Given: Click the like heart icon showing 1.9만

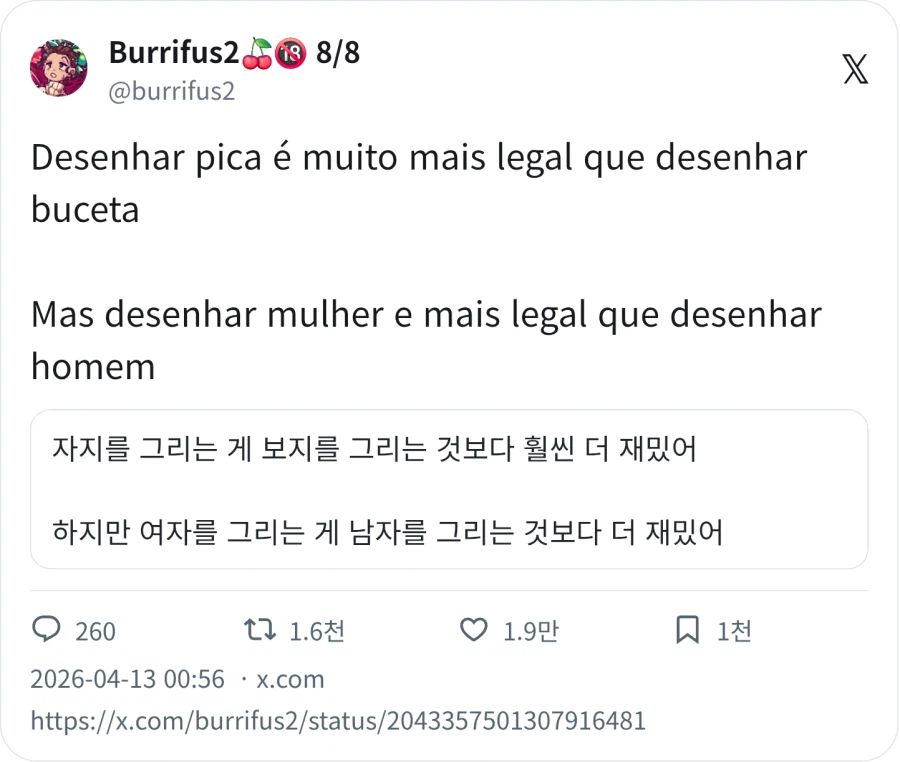Looking at the screenshot, I should [x=472, y=630].
